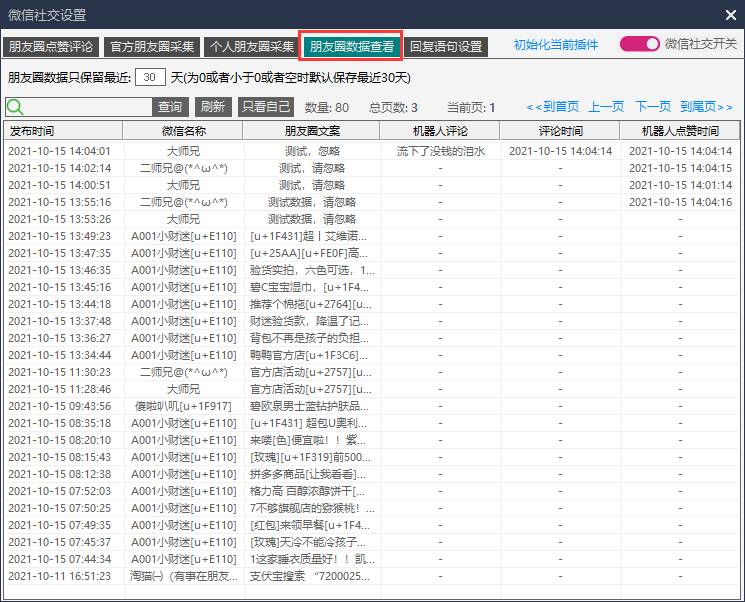Viewport: 745px width, 602px height.
Task: Close the 微信社交设置 window
Action: (730, 15)
